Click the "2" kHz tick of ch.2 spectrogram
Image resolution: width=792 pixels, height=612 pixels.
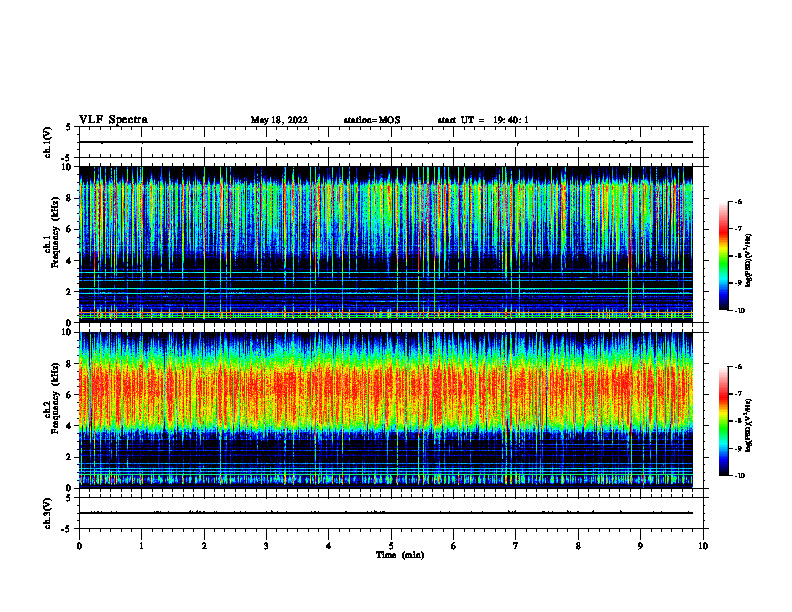[69, 457]
